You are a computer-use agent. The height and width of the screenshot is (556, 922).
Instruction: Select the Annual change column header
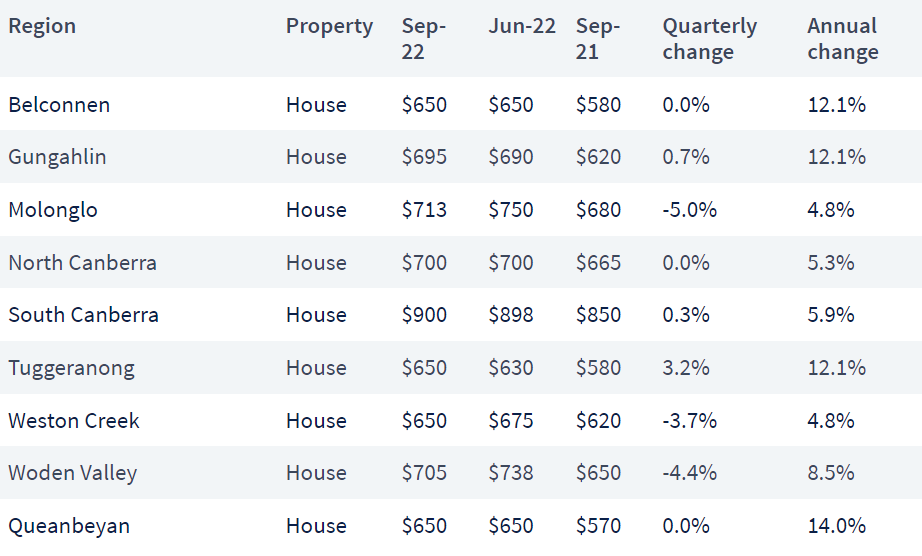point(843,39)
